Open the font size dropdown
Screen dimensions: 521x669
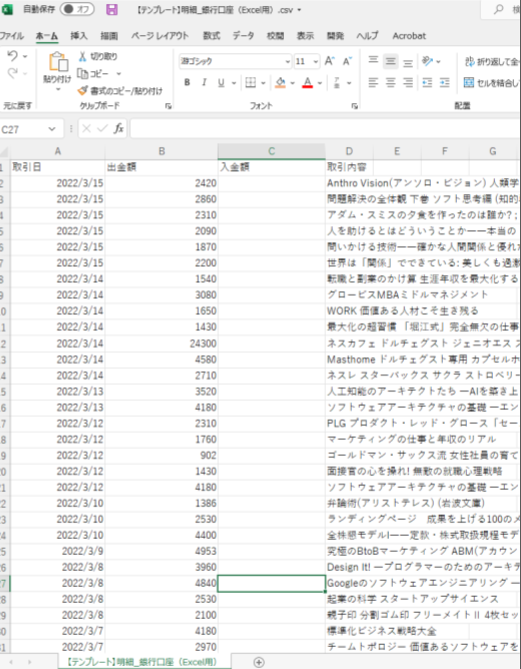point(316,62)
